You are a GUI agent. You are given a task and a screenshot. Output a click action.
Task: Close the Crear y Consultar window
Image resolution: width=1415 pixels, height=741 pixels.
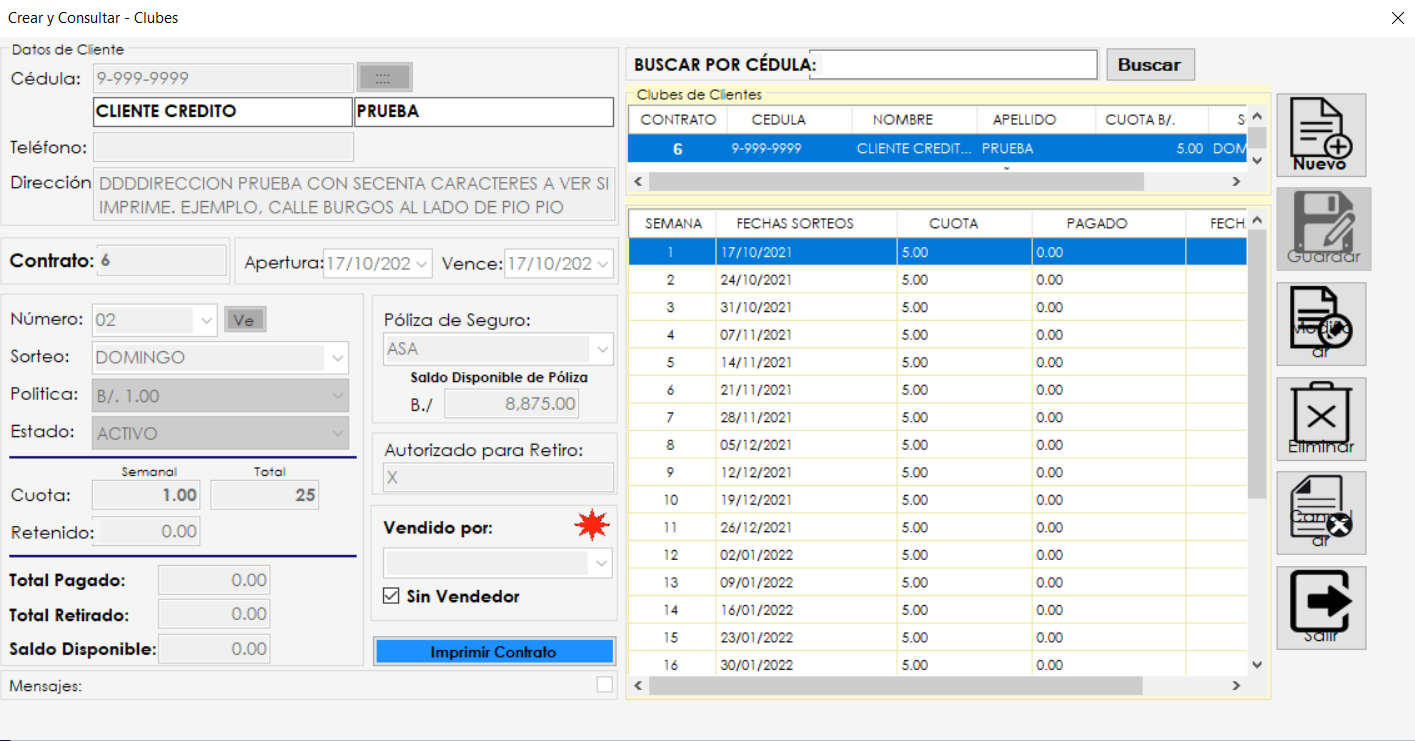coord(1397,18)
